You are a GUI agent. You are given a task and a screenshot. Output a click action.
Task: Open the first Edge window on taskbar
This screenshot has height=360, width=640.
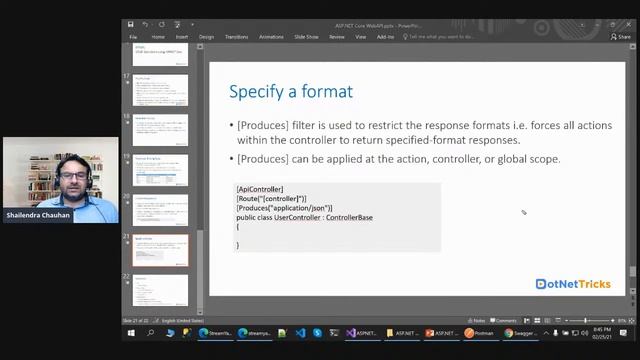(215, 333)
